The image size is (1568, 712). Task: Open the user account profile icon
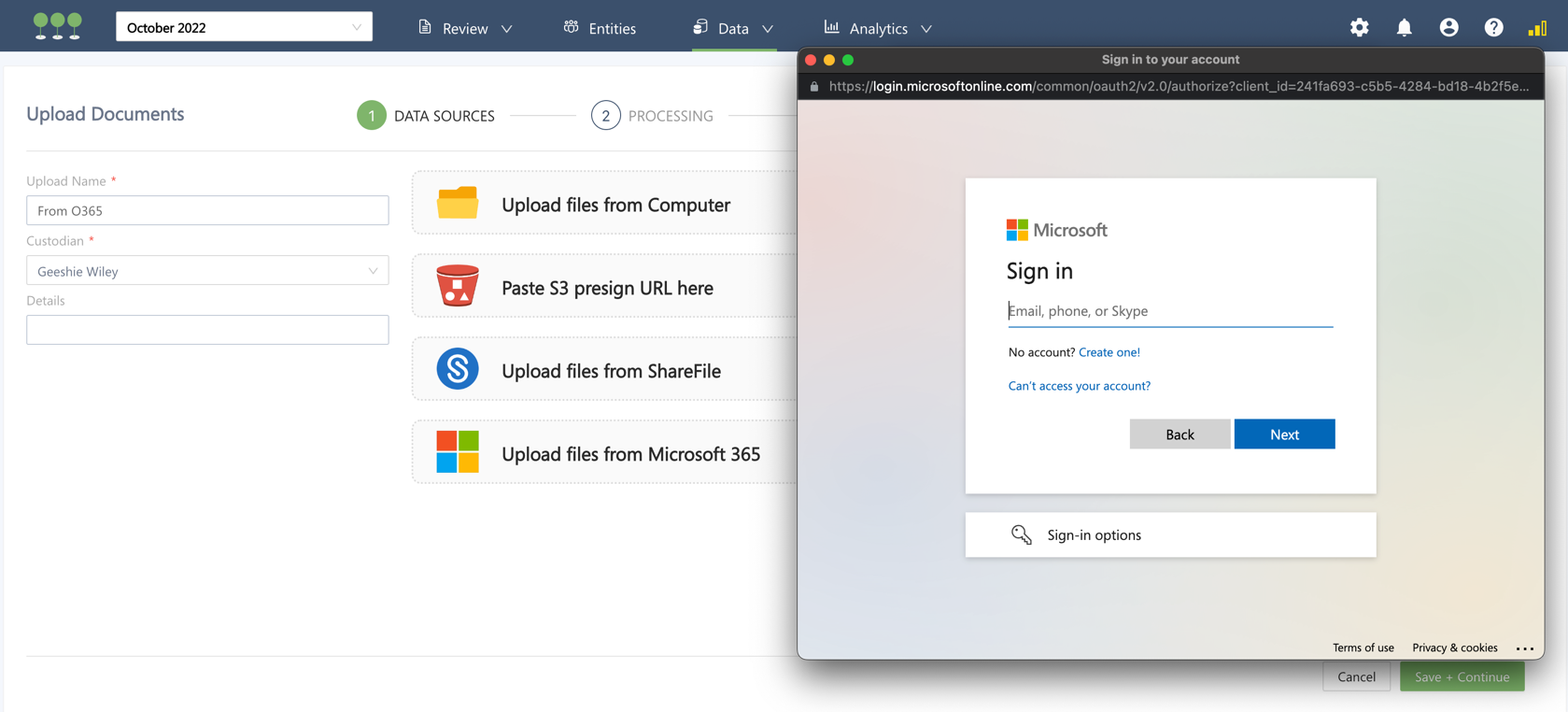pos(1448,28)
